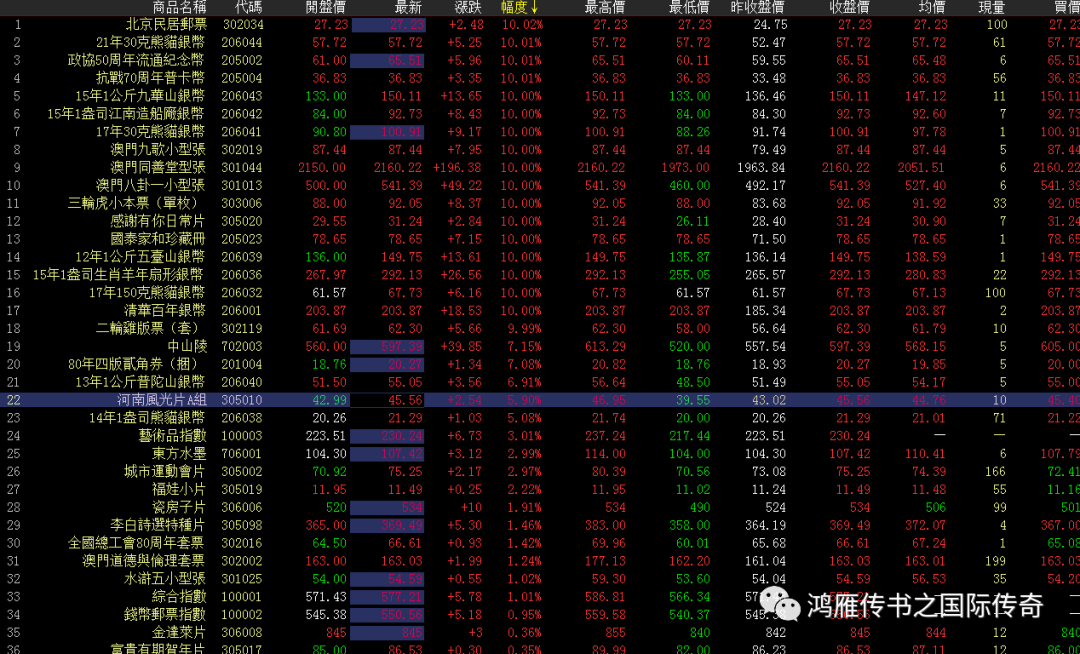Select the 21年30克熊貓銀幣 row name

tap(151, 42)
